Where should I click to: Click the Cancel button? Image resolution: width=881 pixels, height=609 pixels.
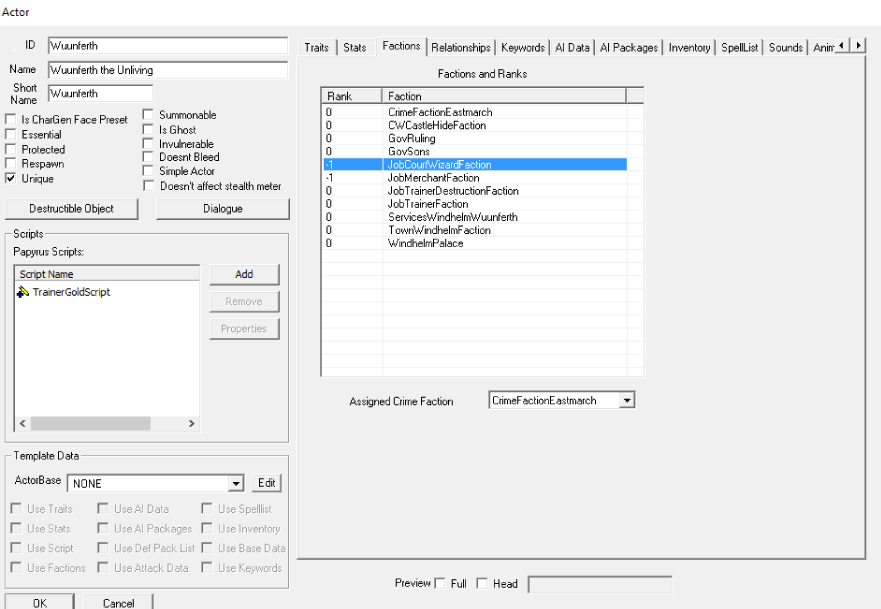[119, 602]
